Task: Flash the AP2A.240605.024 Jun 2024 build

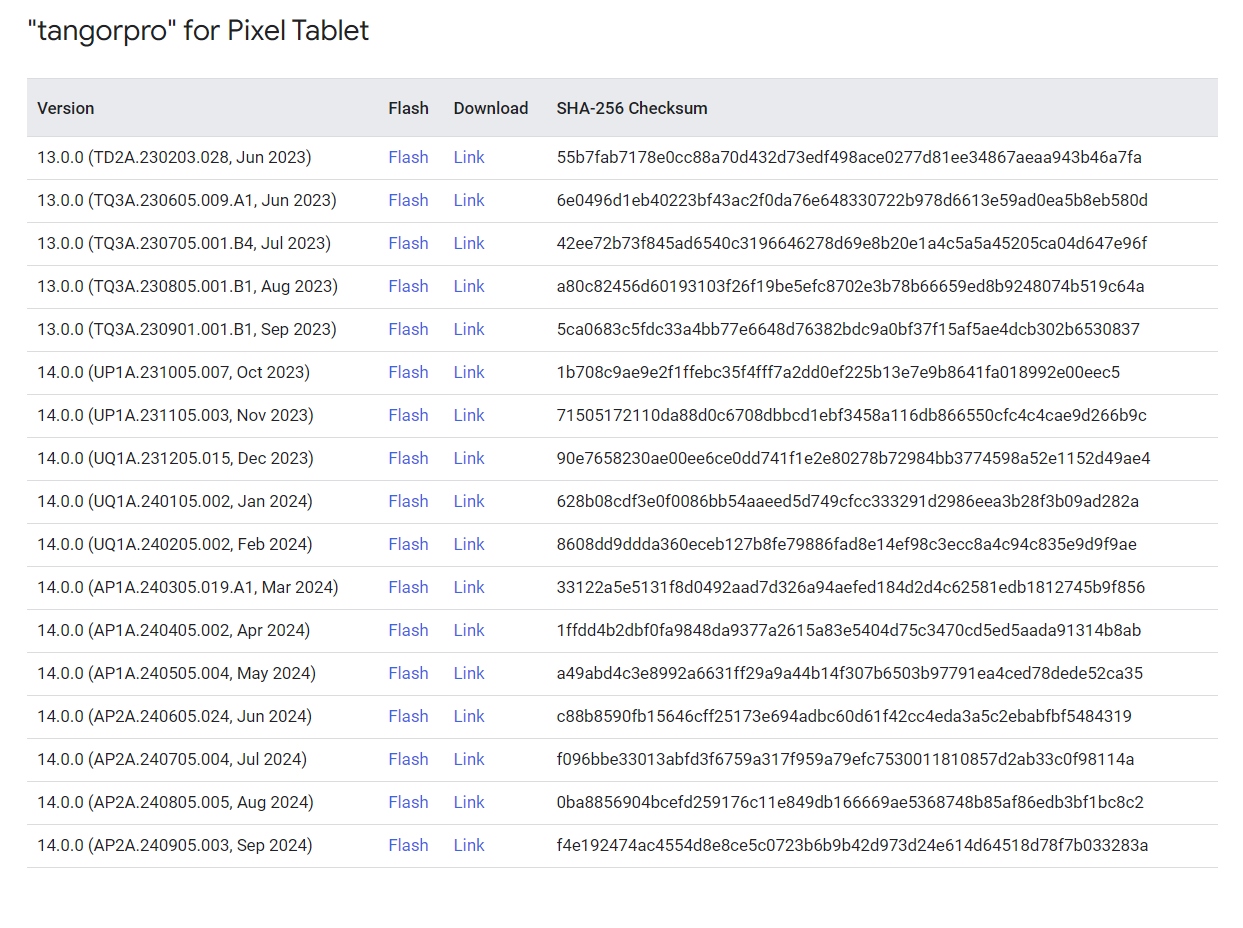Action: 408,716
